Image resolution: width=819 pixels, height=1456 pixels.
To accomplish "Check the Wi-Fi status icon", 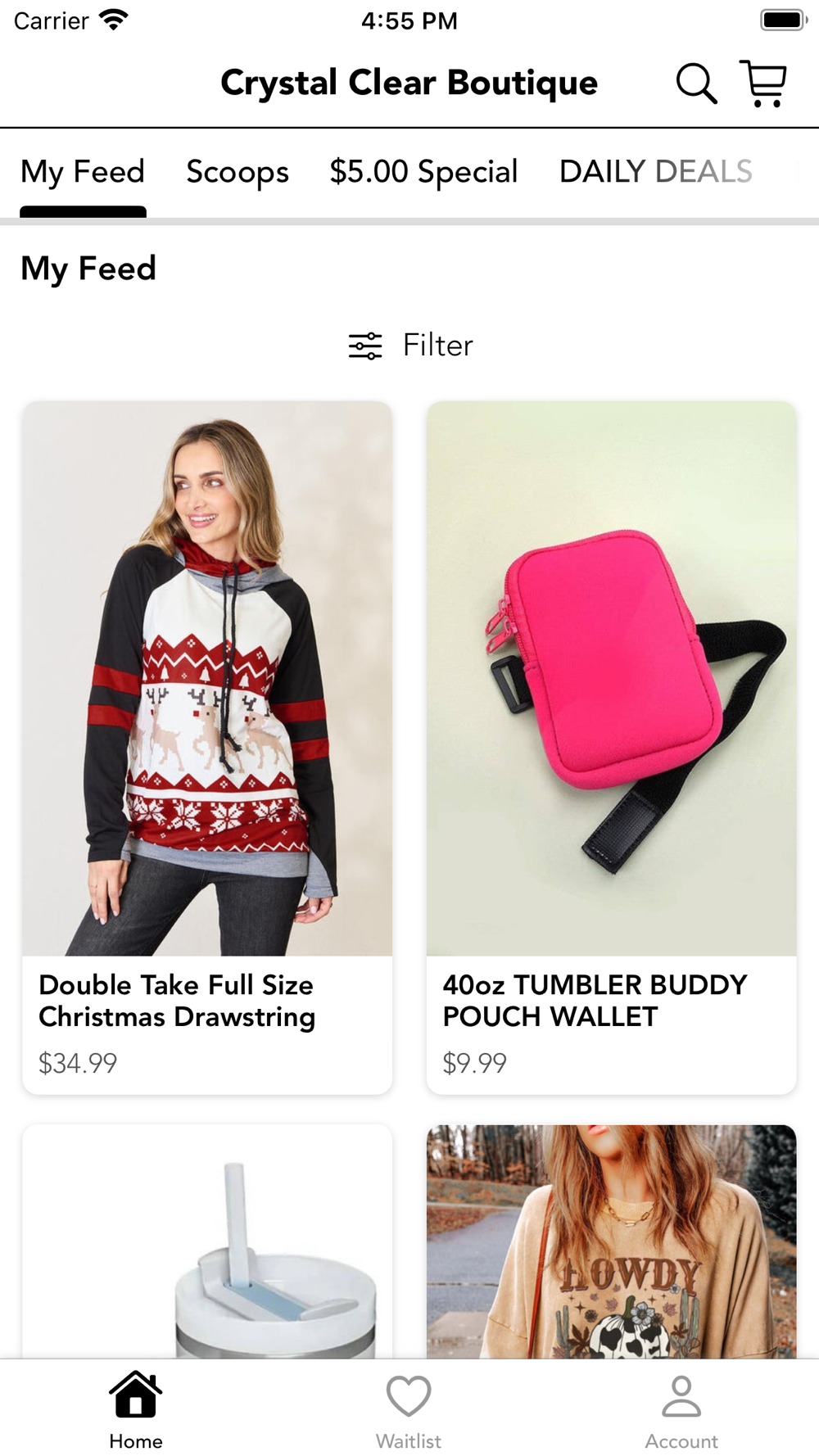I will pos(113,20).
